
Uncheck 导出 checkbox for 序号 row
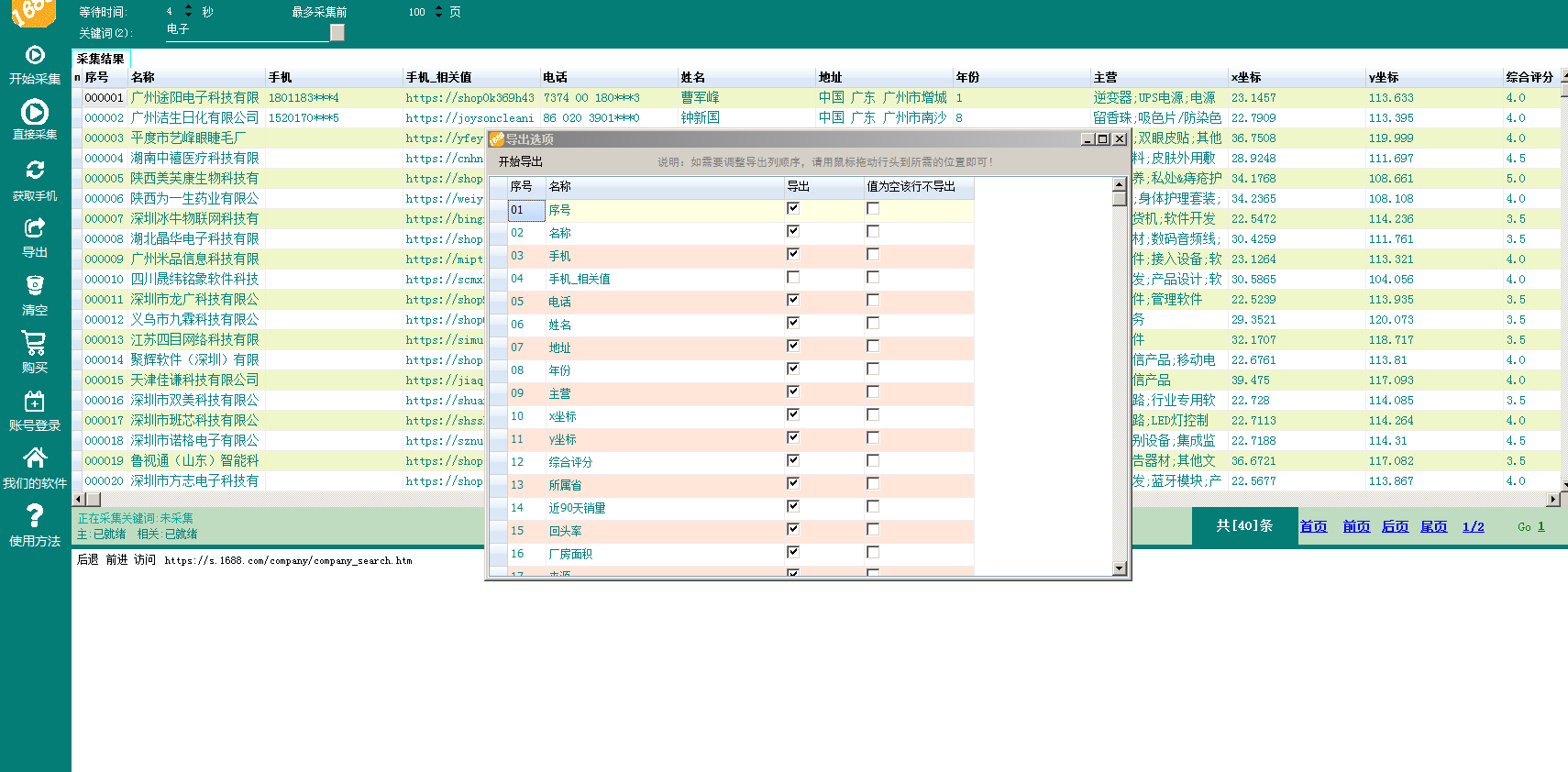pos(793,208)
